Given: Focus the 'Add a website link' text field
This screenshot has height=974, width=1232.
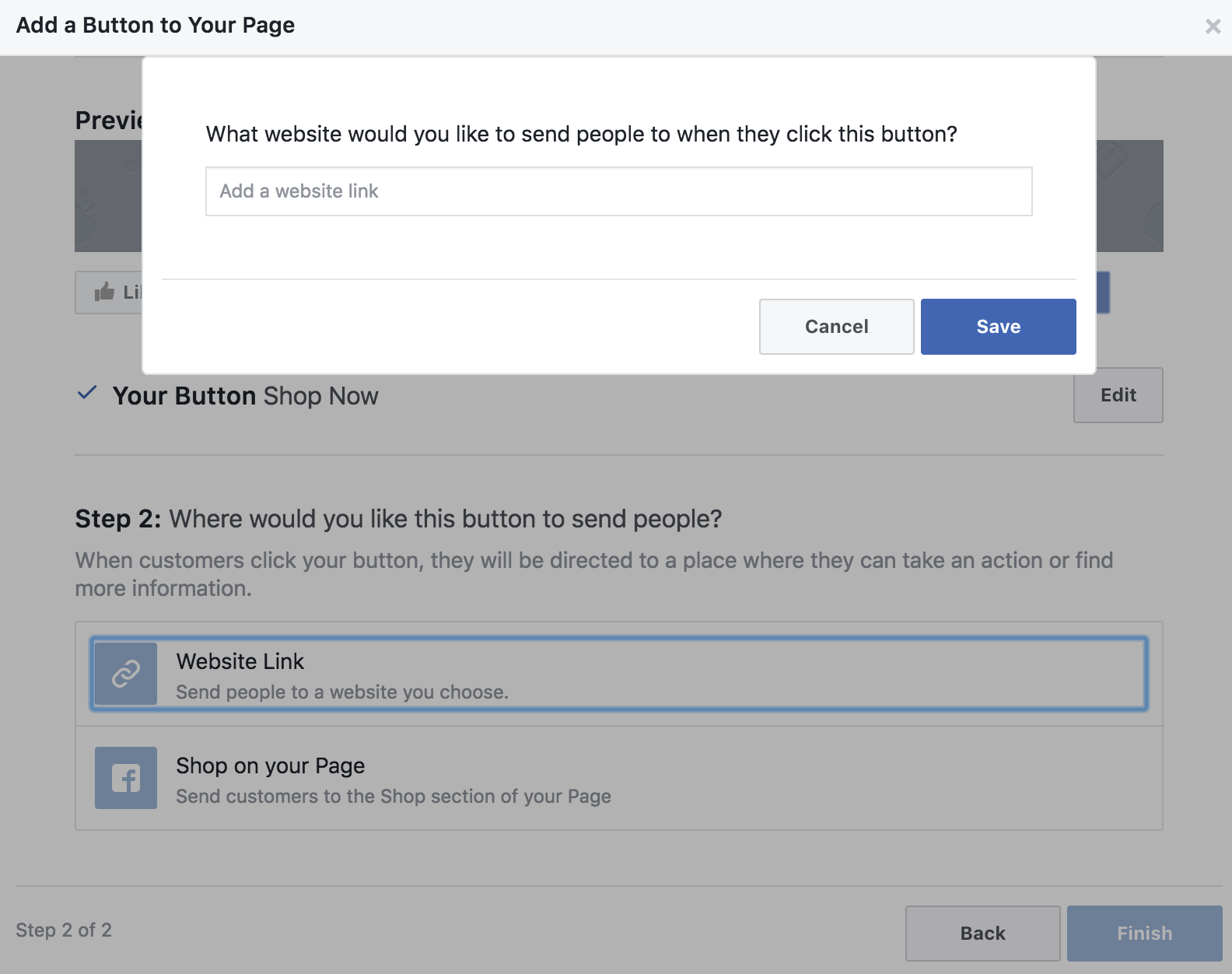Looking at the screenshot, I should 618,191.
